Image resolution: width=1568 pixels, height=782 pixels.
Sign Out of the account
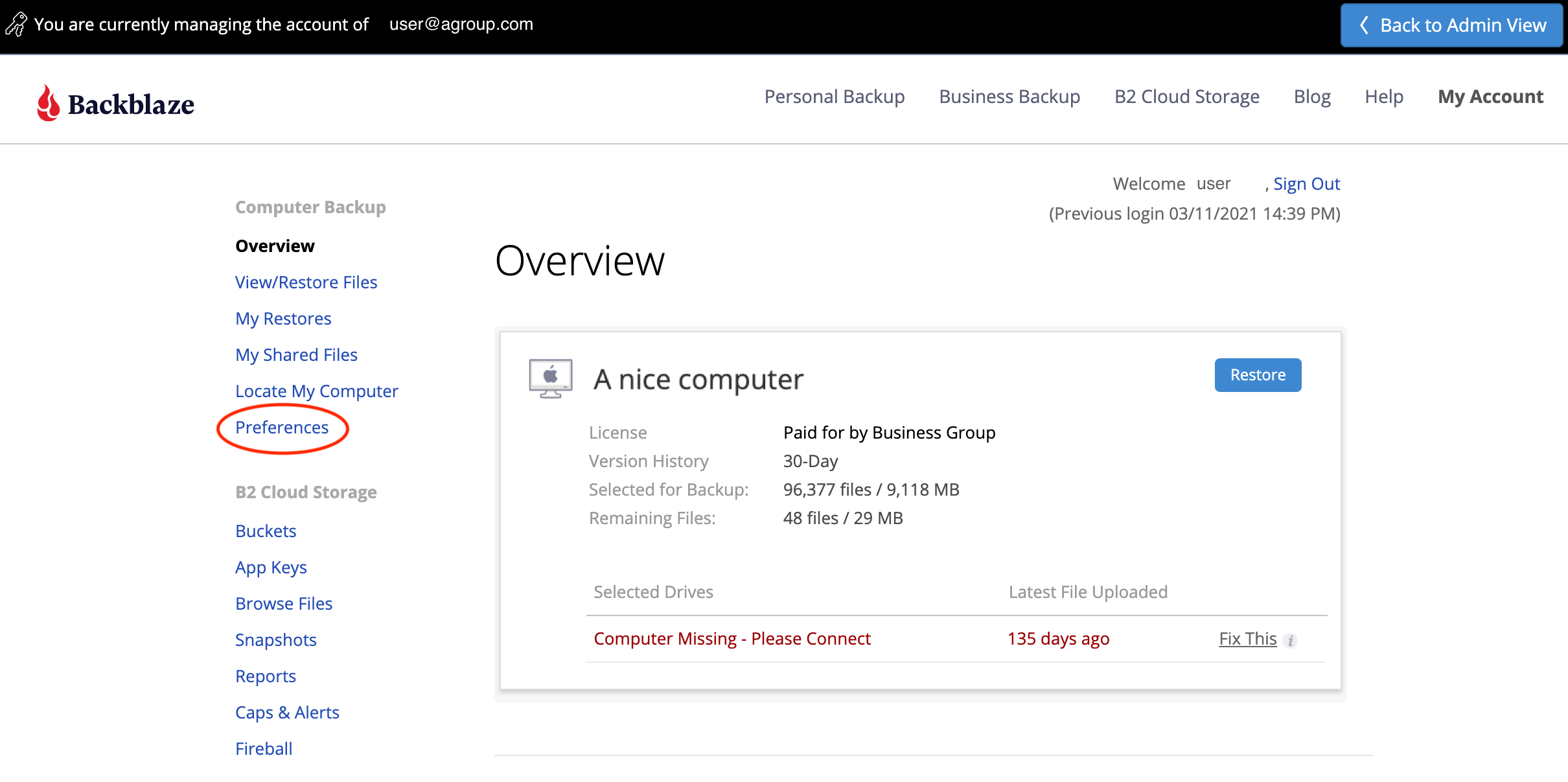(1306, 184)
